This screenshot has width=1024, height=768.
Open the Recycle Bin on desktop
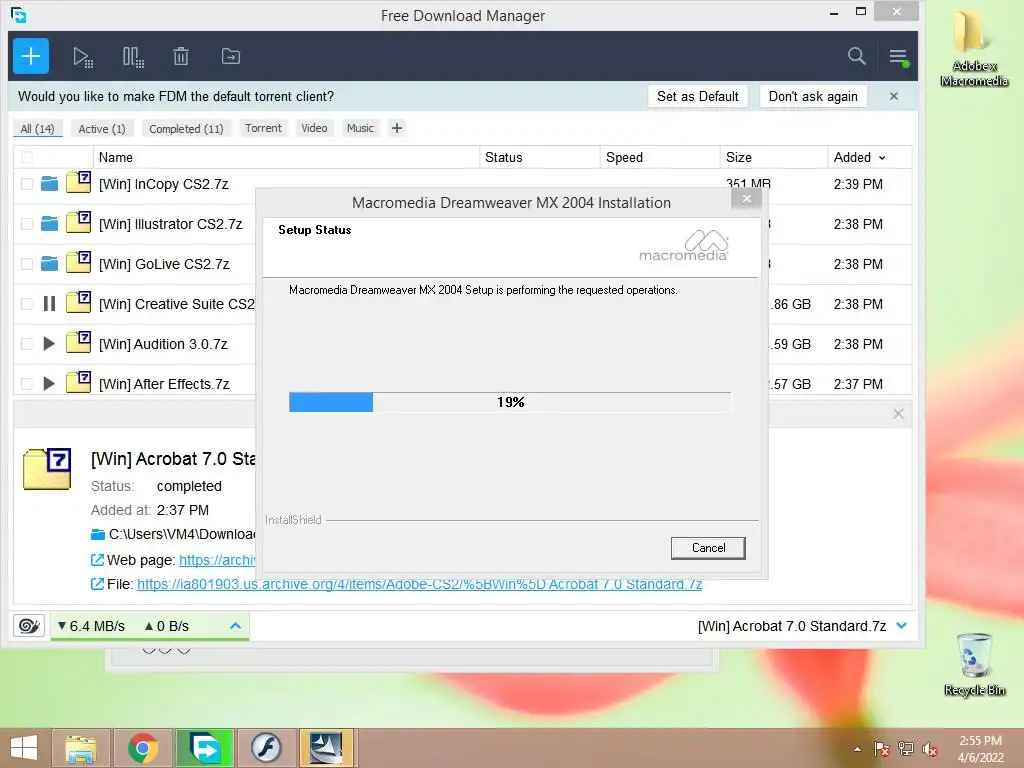(974, 664)
